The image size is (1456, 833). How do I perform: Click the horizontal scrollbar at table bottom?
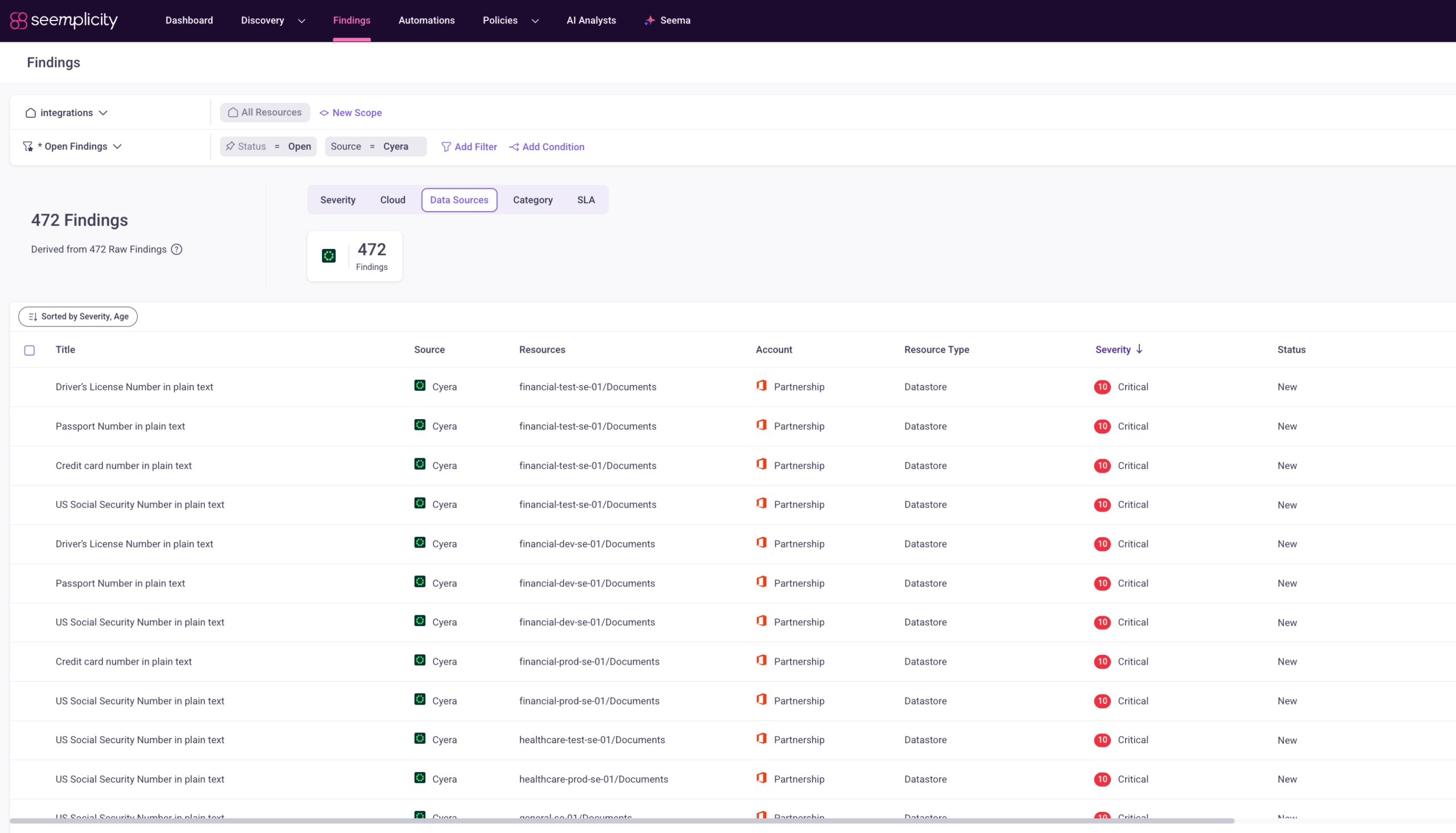(x=621, y=820)
